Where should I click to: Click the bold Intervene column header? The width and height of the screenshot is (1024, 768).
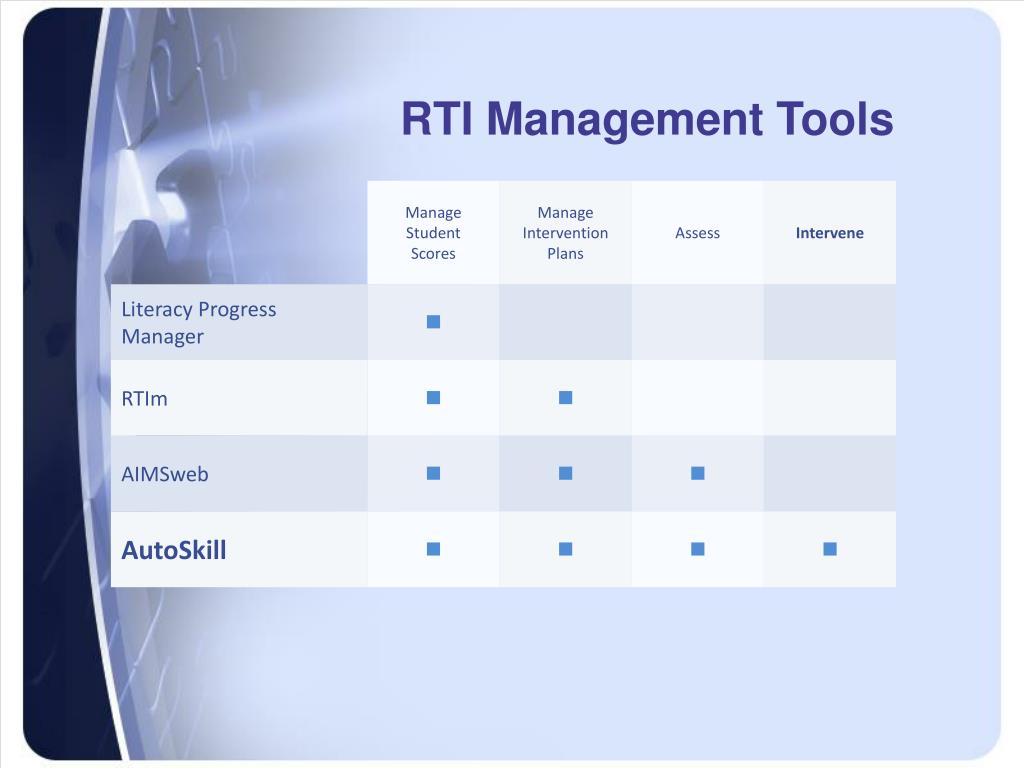click(x=829, y=233)
